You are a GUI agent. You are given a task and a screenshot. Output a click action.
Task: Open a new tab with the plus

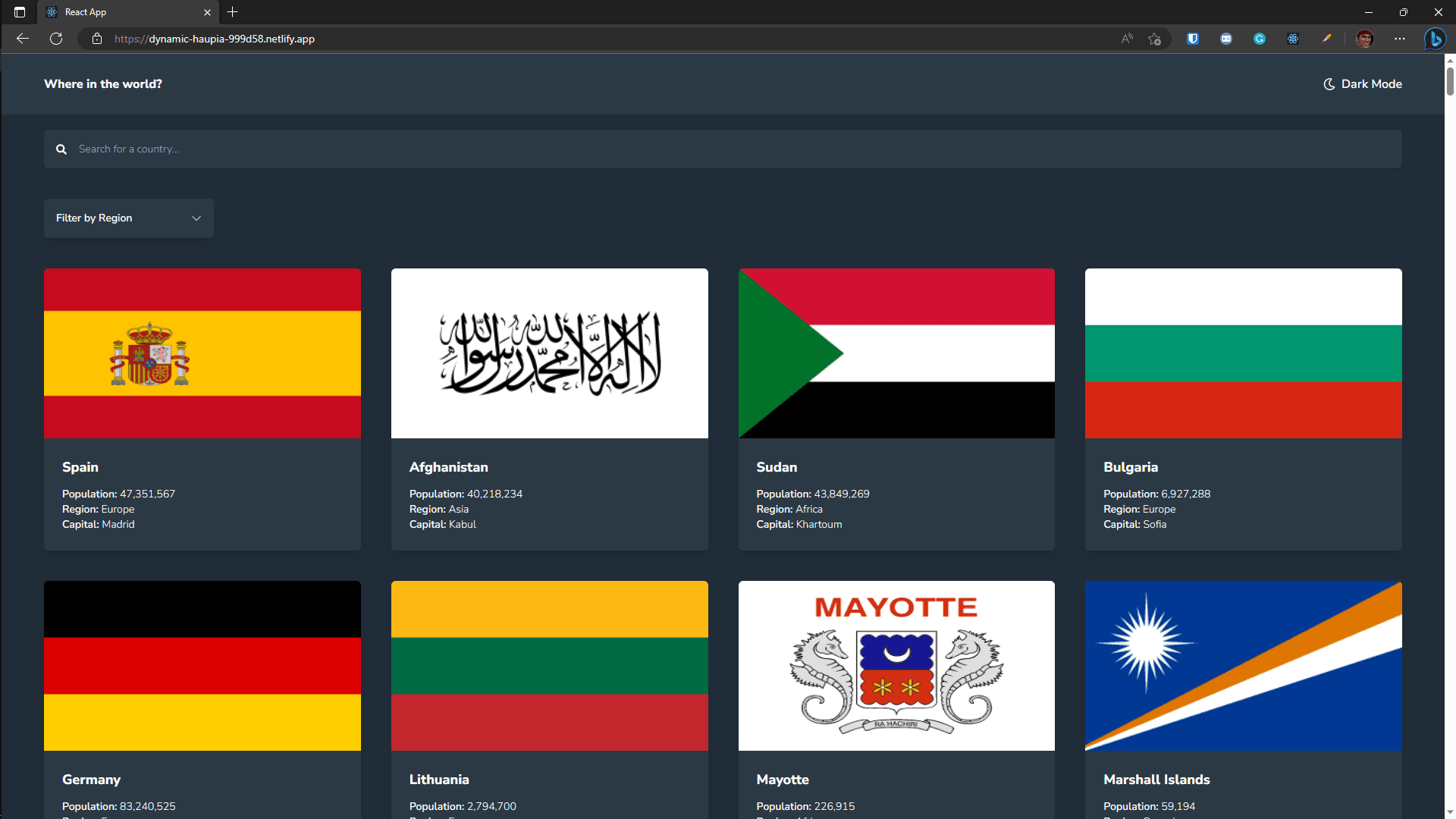(x=233, y=12)
